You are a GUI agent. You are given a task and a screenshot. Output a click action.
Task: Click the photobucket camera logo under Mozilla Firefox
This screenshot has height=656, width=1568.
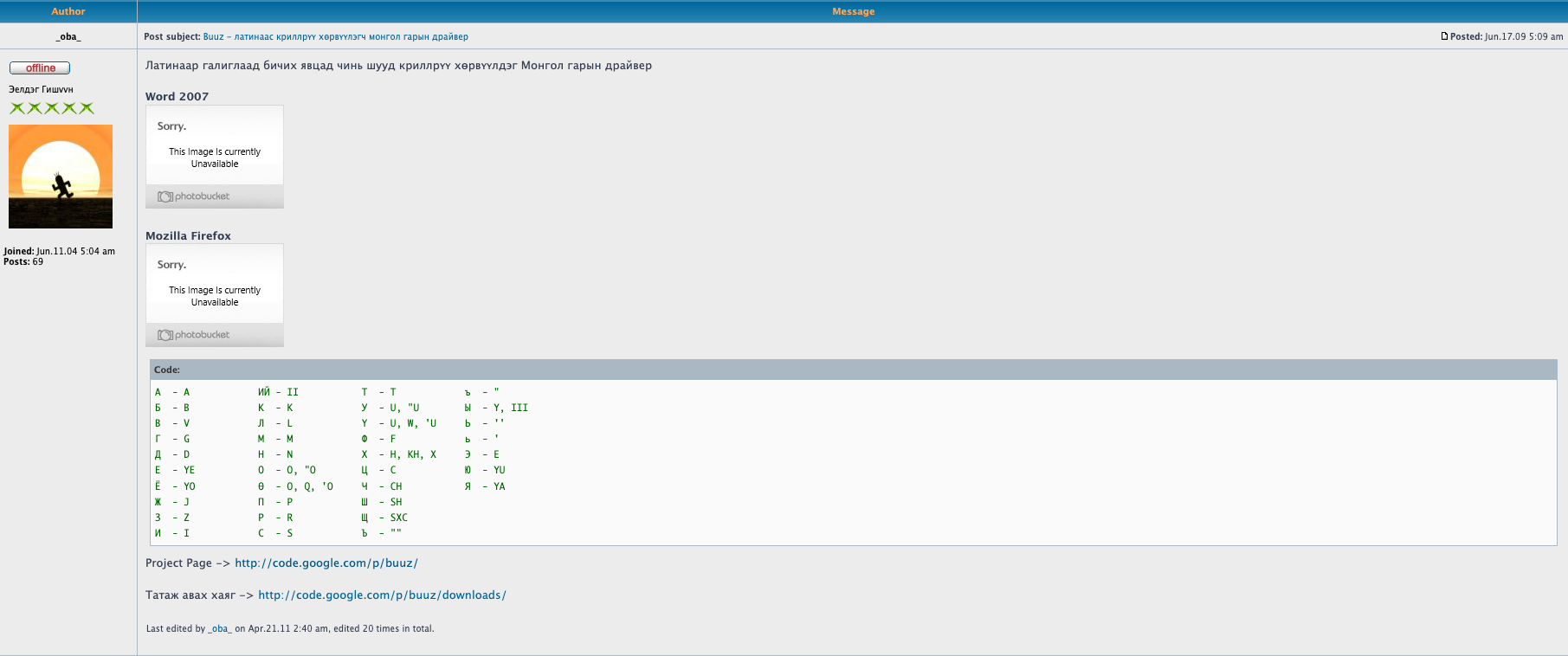coord(165,335)
